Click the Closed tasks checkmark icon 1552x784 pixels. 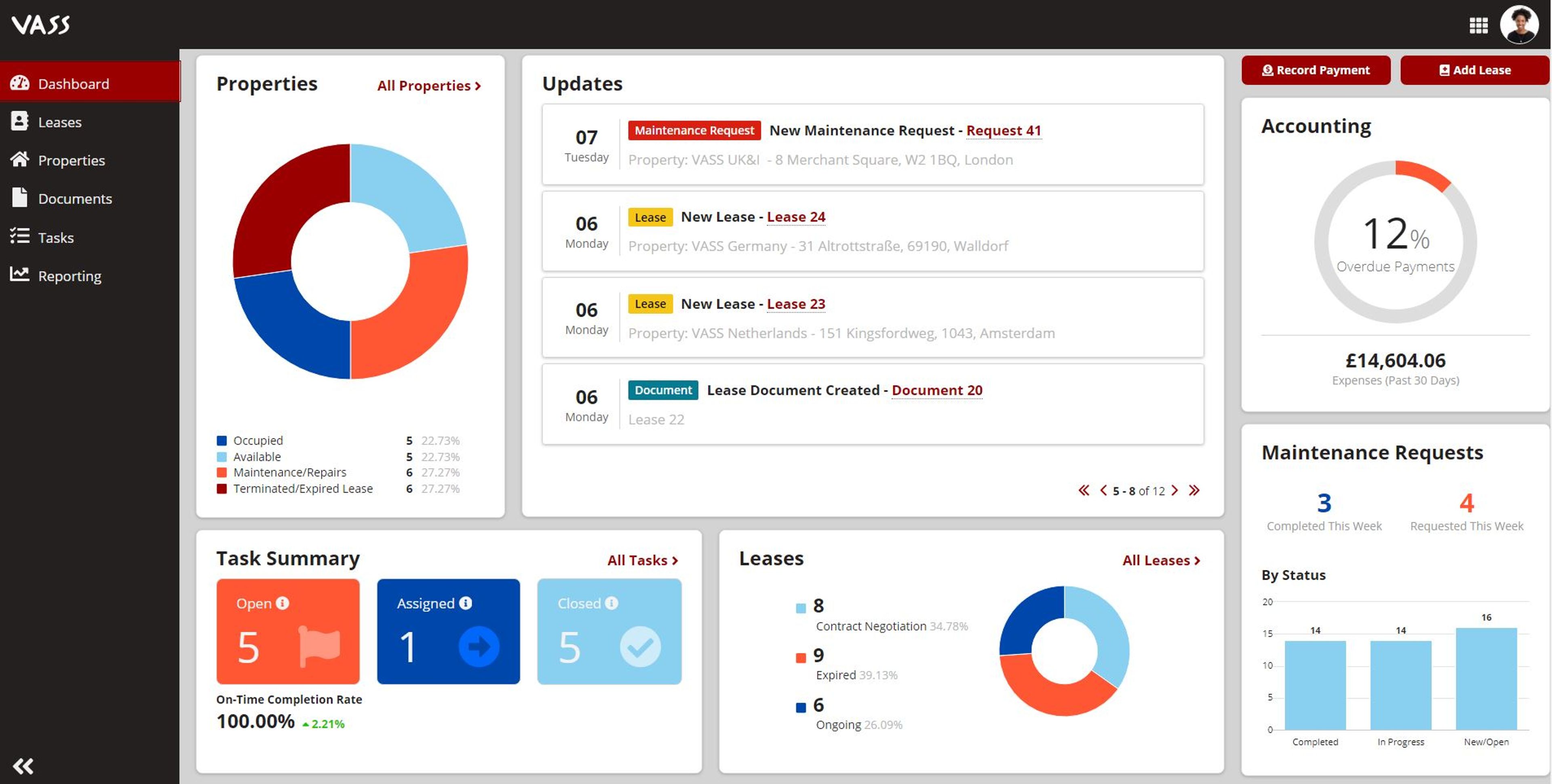click(x=641, y=647)
